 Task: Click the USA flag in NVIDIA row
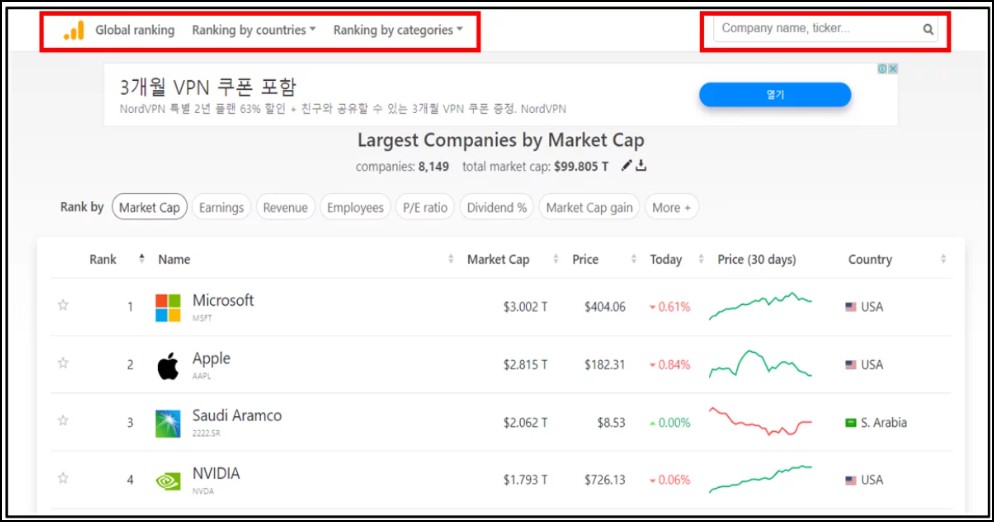click(851, 480)
